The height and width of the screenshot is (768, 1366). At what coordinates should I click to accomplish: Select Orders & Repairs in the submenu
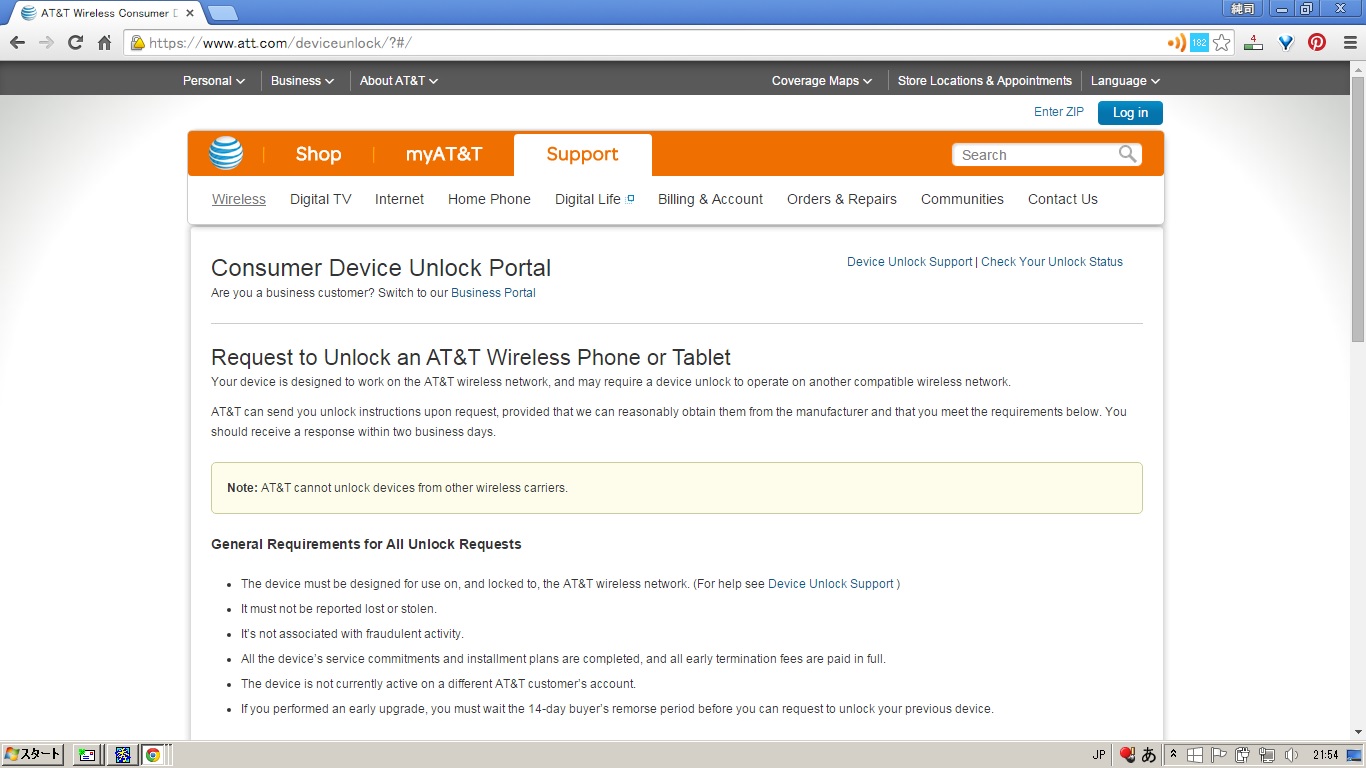842,199
